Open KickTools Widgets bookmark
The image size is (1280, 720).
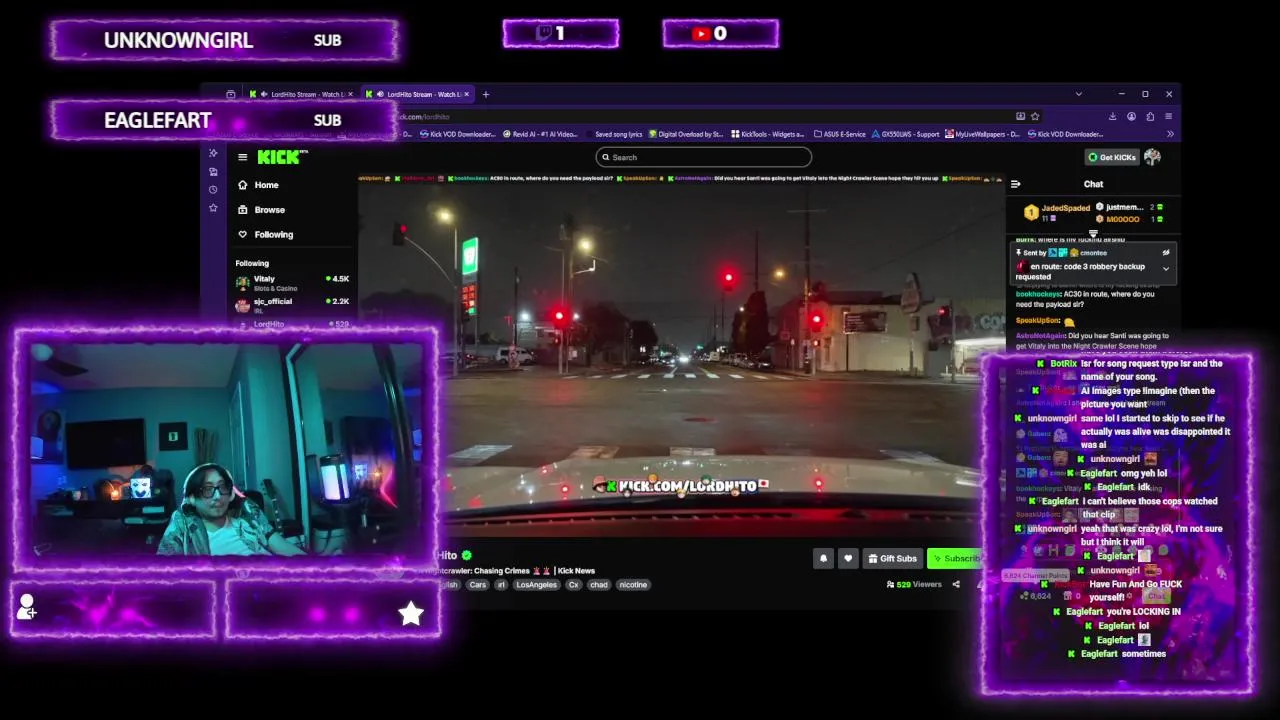pyautogui.click(x=767, y=134)
